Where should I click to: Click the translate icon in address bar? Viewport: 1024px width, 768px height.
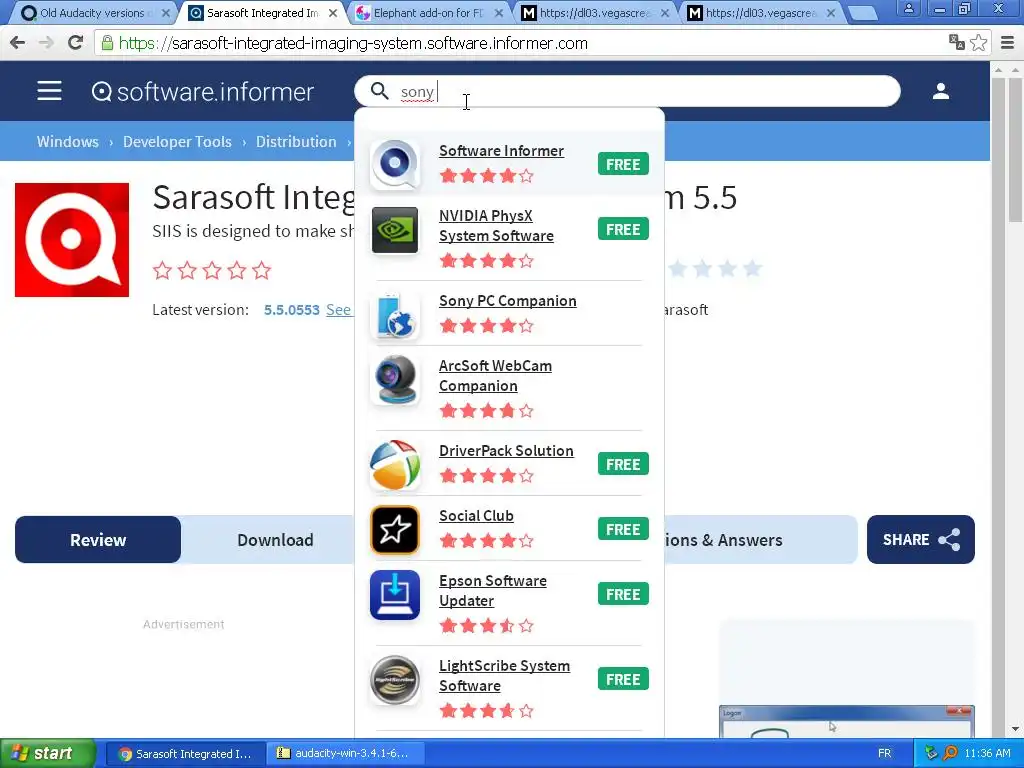956,42
